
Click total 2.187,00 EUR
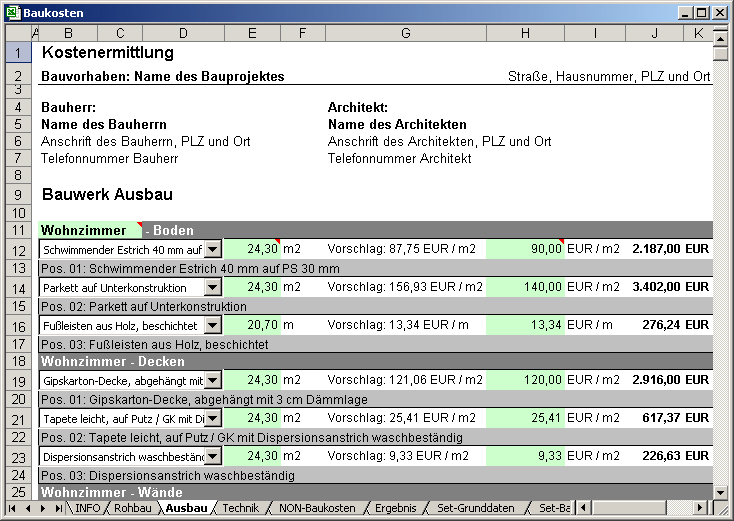tap(670, 249)
